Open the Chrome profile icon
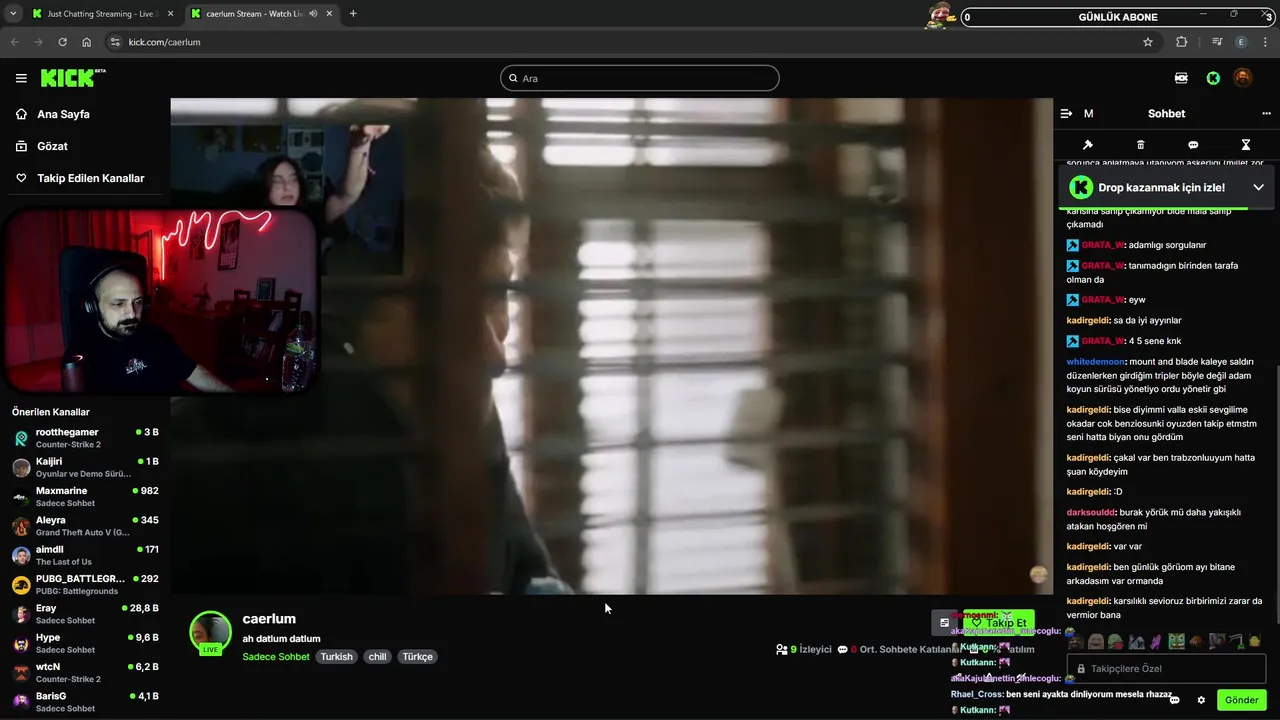Image resolution: width=1280 pixels, height=720 pixels. [1241, 42]
